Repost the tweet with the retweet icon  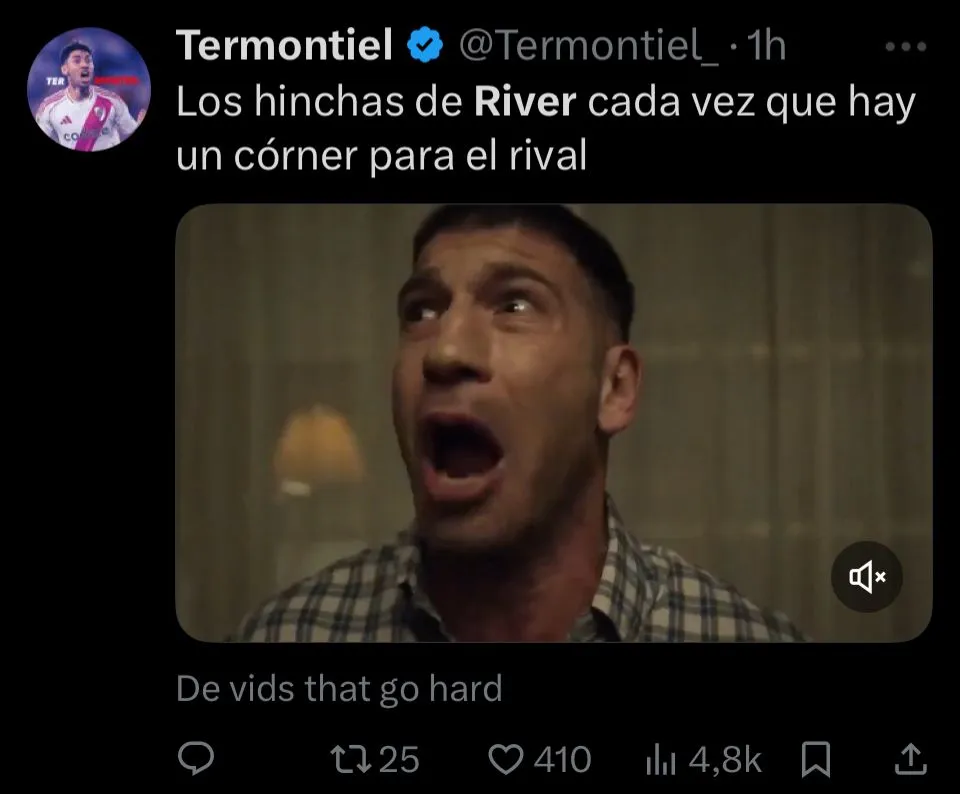point(350,759)
